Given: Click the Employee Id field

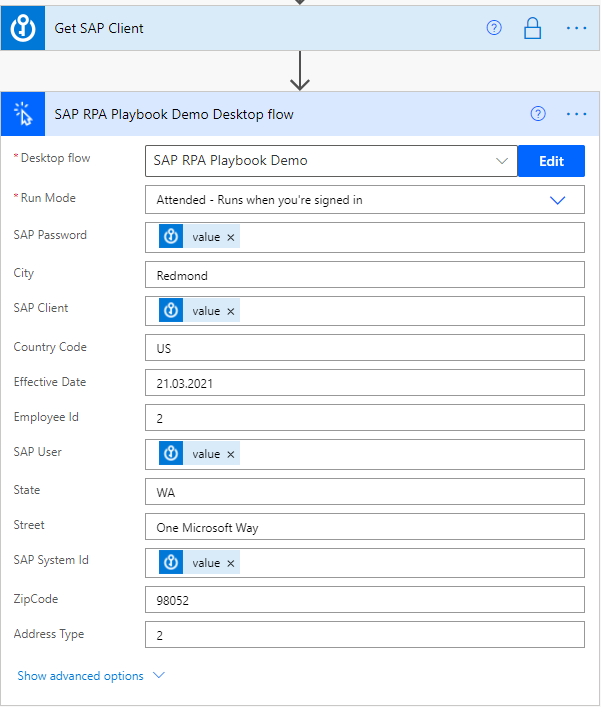Looking at the screenshot, I should click(x=365, y=418).
